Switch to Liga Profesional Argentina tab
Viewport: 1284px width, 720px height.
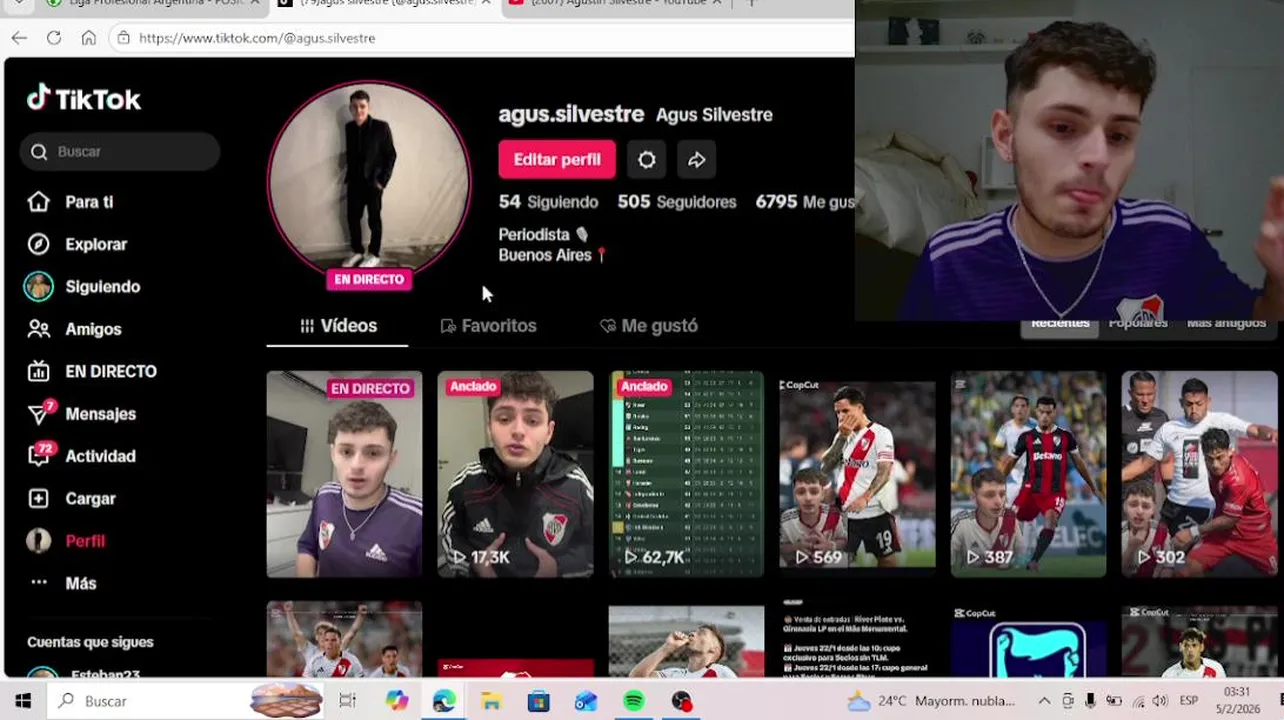point(152,3)
